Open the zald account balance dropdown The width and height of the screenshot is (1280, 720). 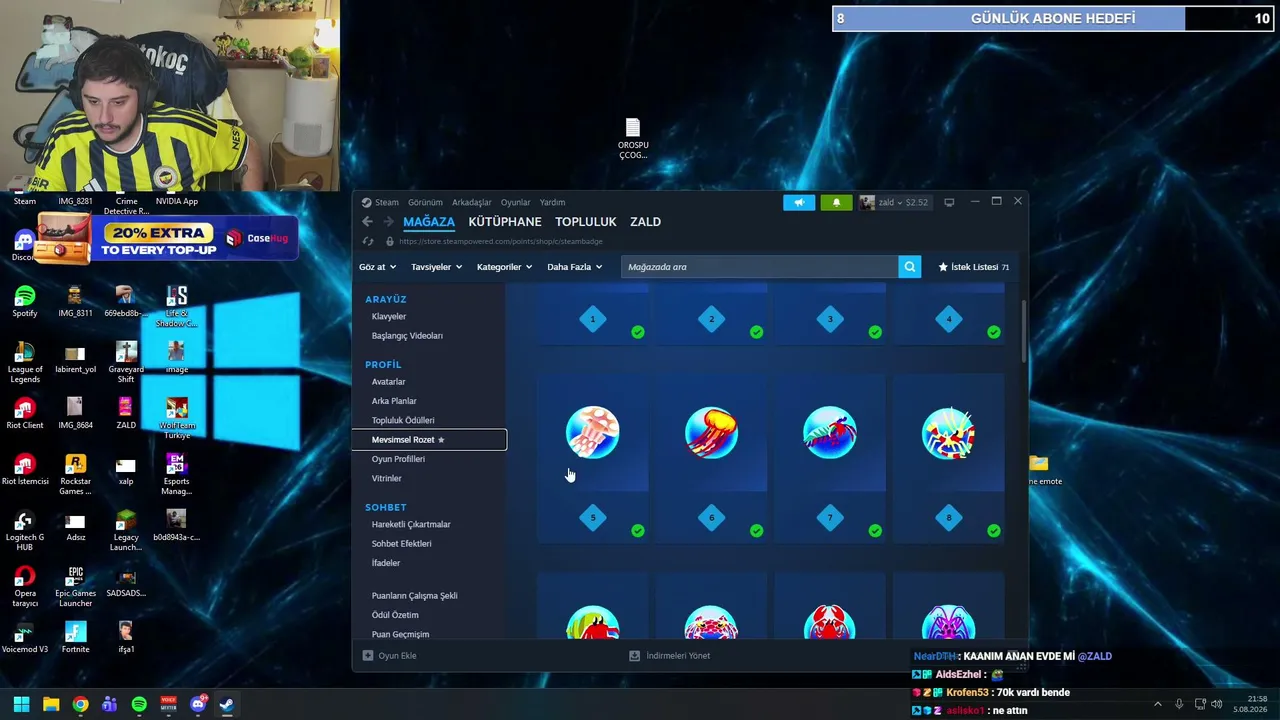(895, 202)
